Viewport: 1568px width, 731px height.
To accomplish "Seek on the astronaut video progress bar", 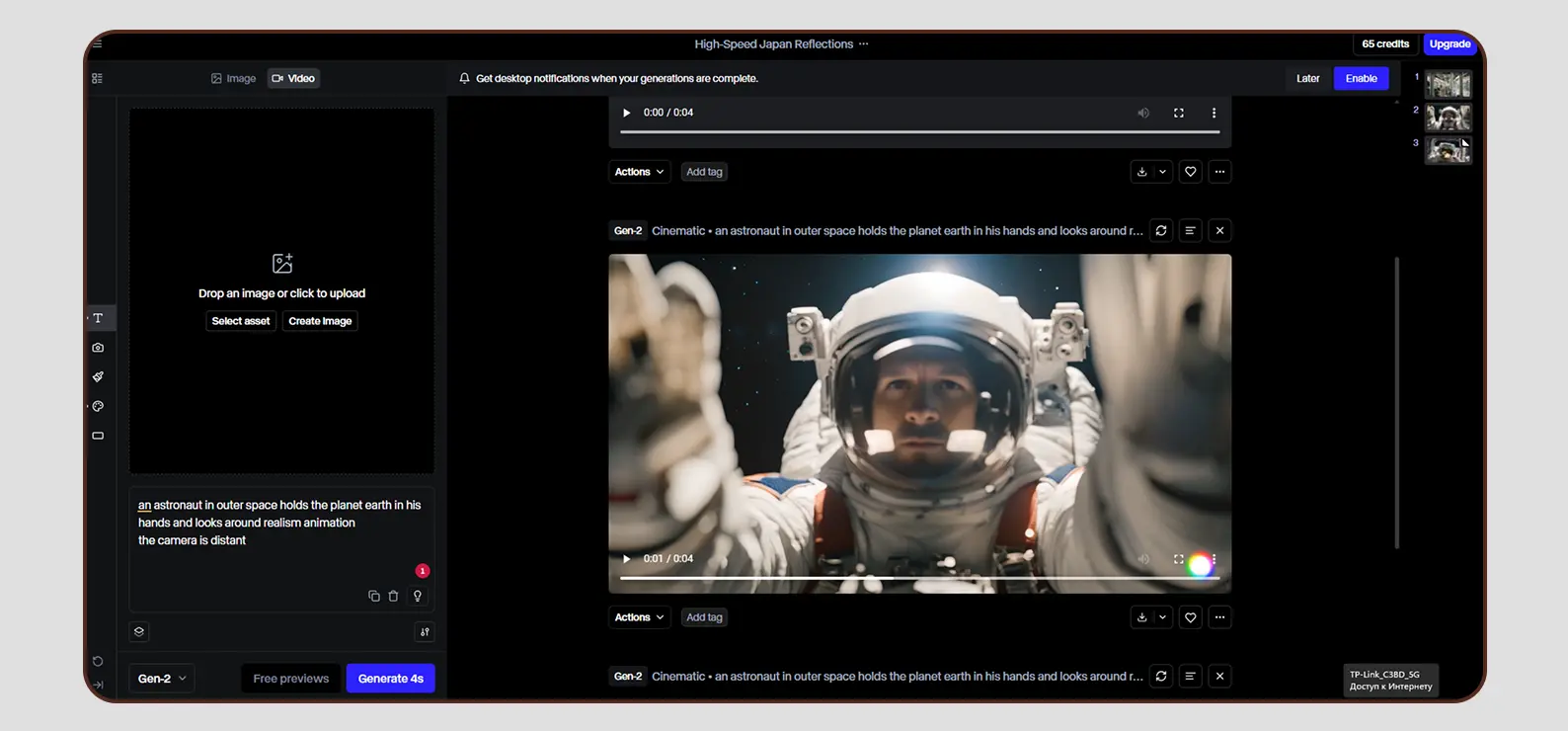I will (920, 578).
